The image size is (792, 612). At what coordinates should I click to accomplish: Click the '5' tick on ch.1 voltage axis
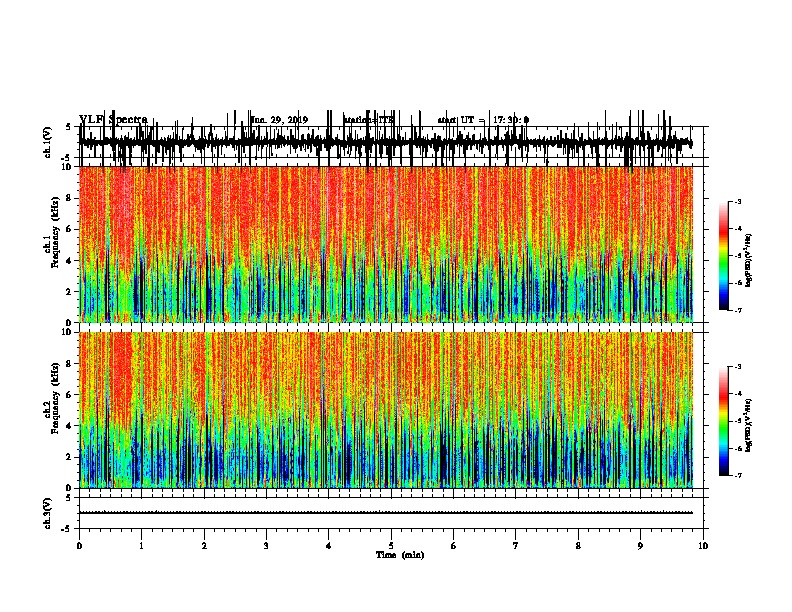point(68,127)
